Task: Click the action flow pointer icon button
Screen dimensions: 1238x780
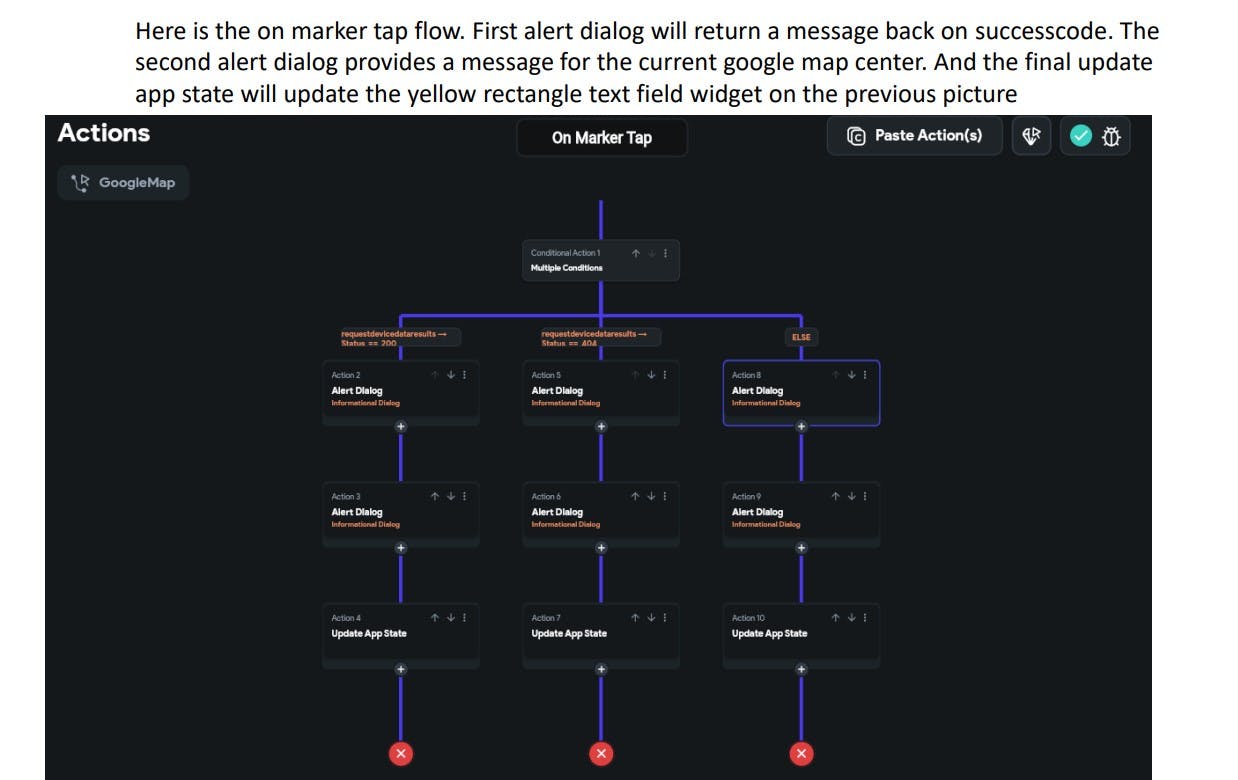Action: [x=1031, y=136]
